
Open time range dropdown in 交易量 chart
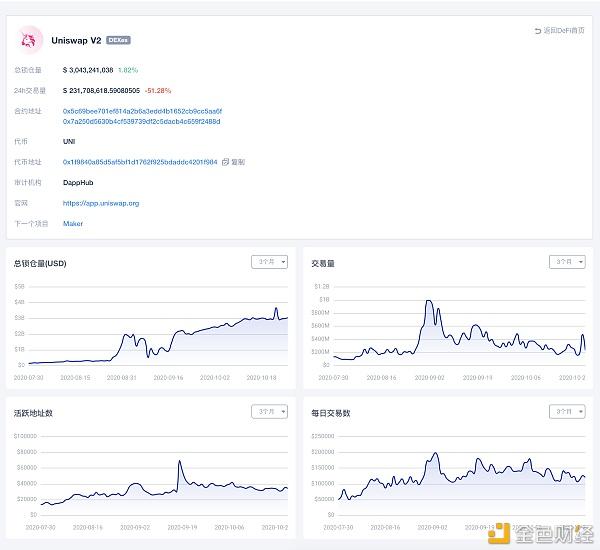(567, 262)
